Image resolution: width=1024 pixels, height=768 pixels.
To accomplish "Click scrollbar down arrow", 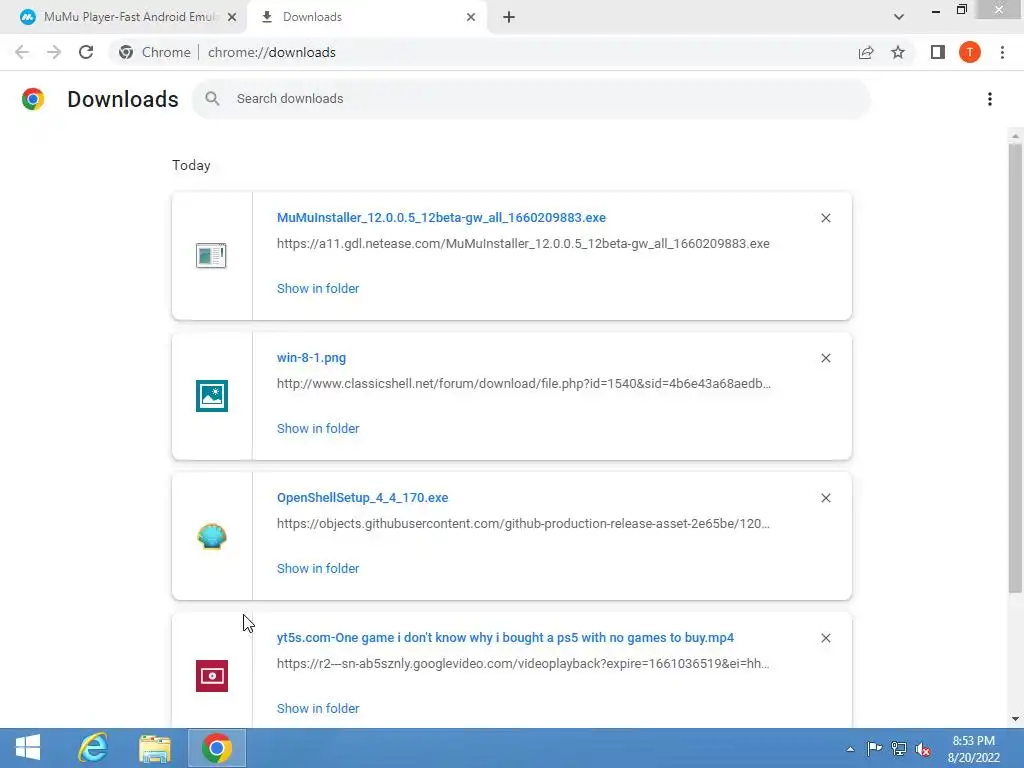I will coord(1015,719).
